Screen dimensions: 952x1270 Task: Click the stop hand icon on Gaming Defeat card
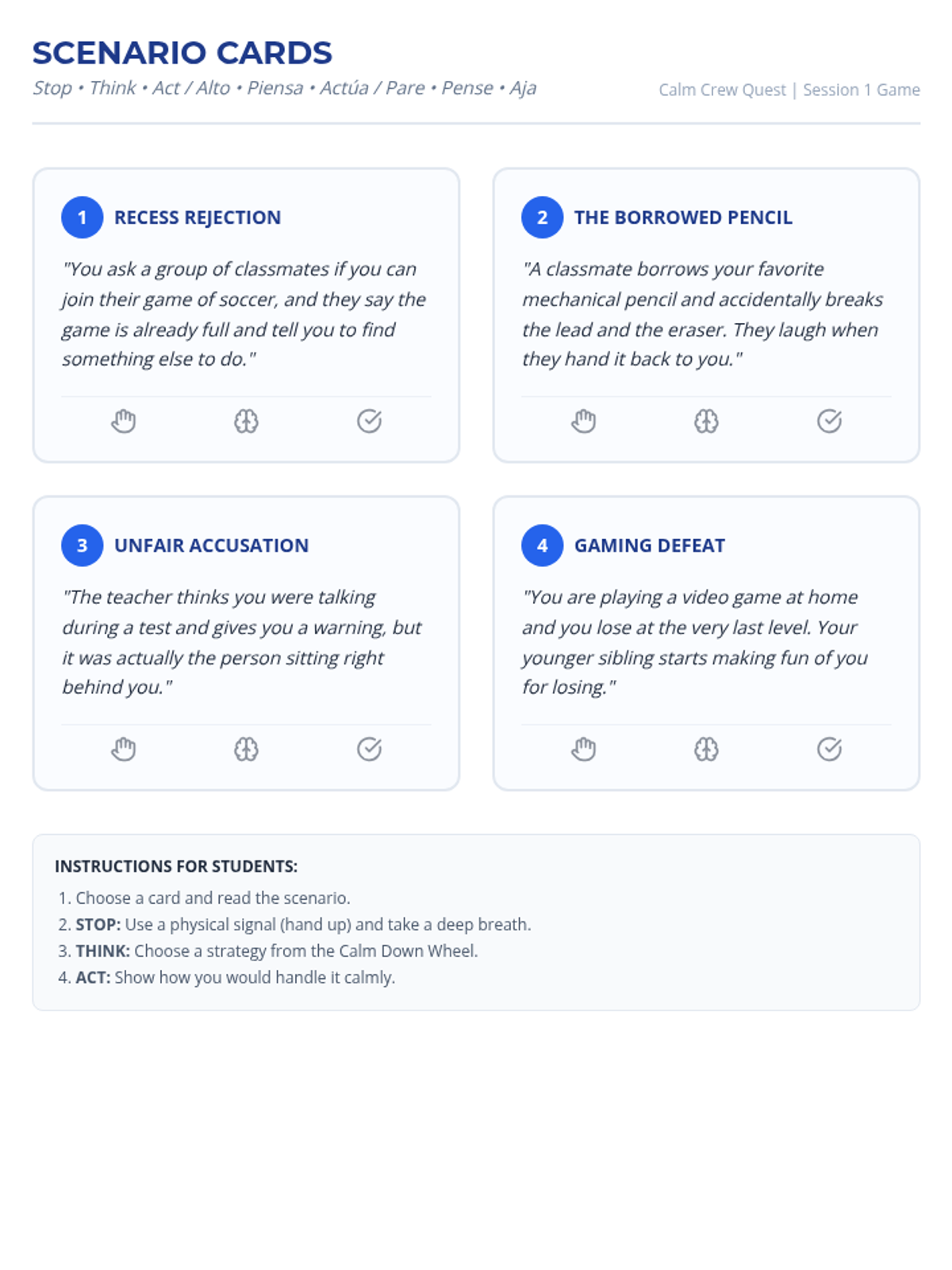pyautogui.click(x=583, y=749)
